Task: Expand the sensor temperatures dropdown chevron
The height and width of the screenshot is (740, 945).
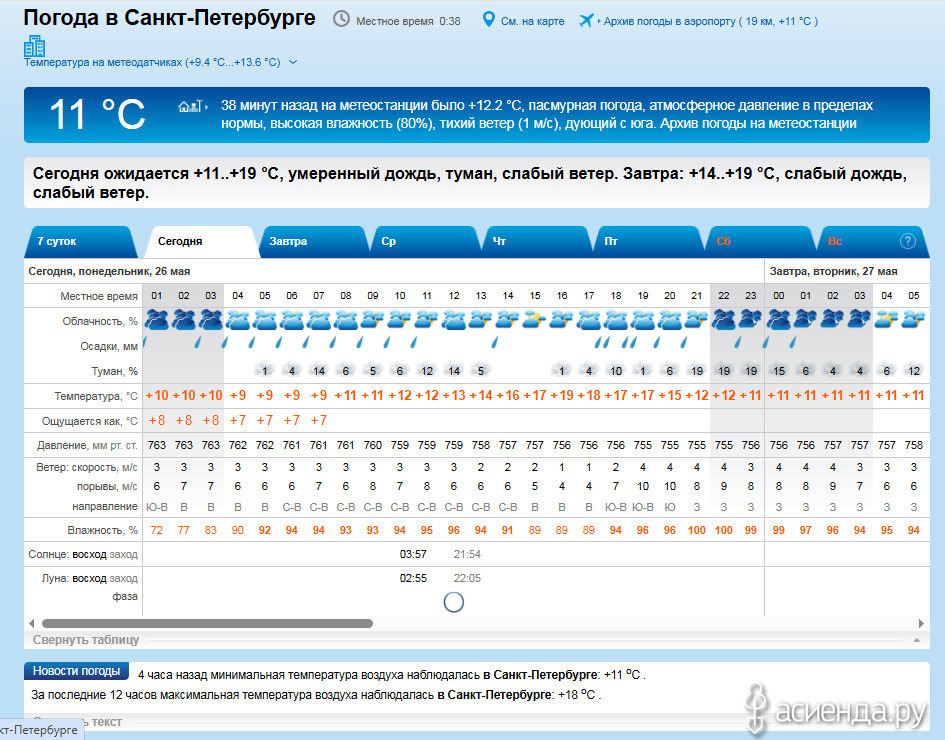Action: tap(293, 62)
